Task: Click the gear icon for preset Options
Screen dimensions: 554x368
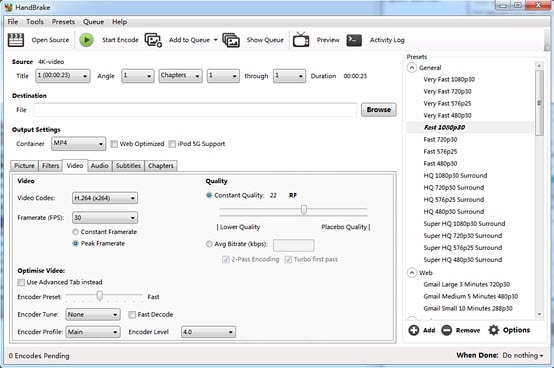Action: 494,330
